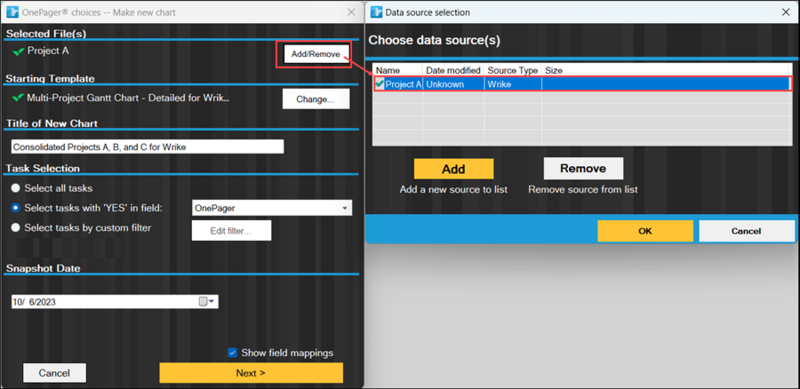Sort by the Name column header
The width and height of the screenshot is (800, 389).
[397, 70]
